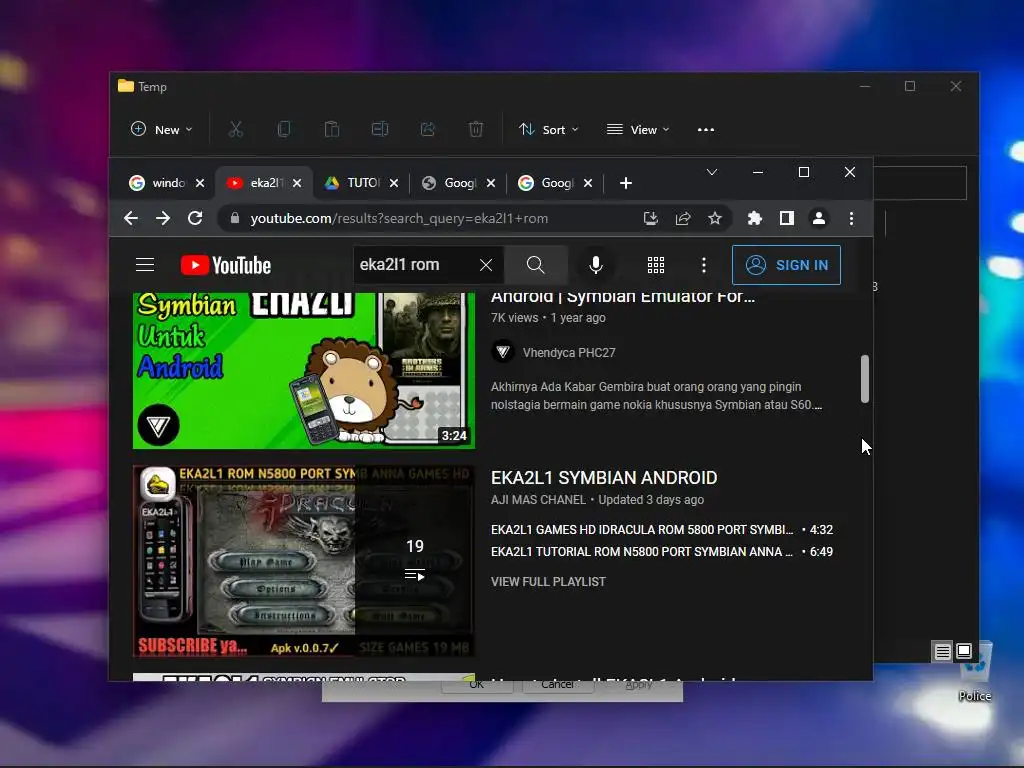Toggle Chrome side panel
This screenshot has width=1024, height=768.
pos(787,218)
